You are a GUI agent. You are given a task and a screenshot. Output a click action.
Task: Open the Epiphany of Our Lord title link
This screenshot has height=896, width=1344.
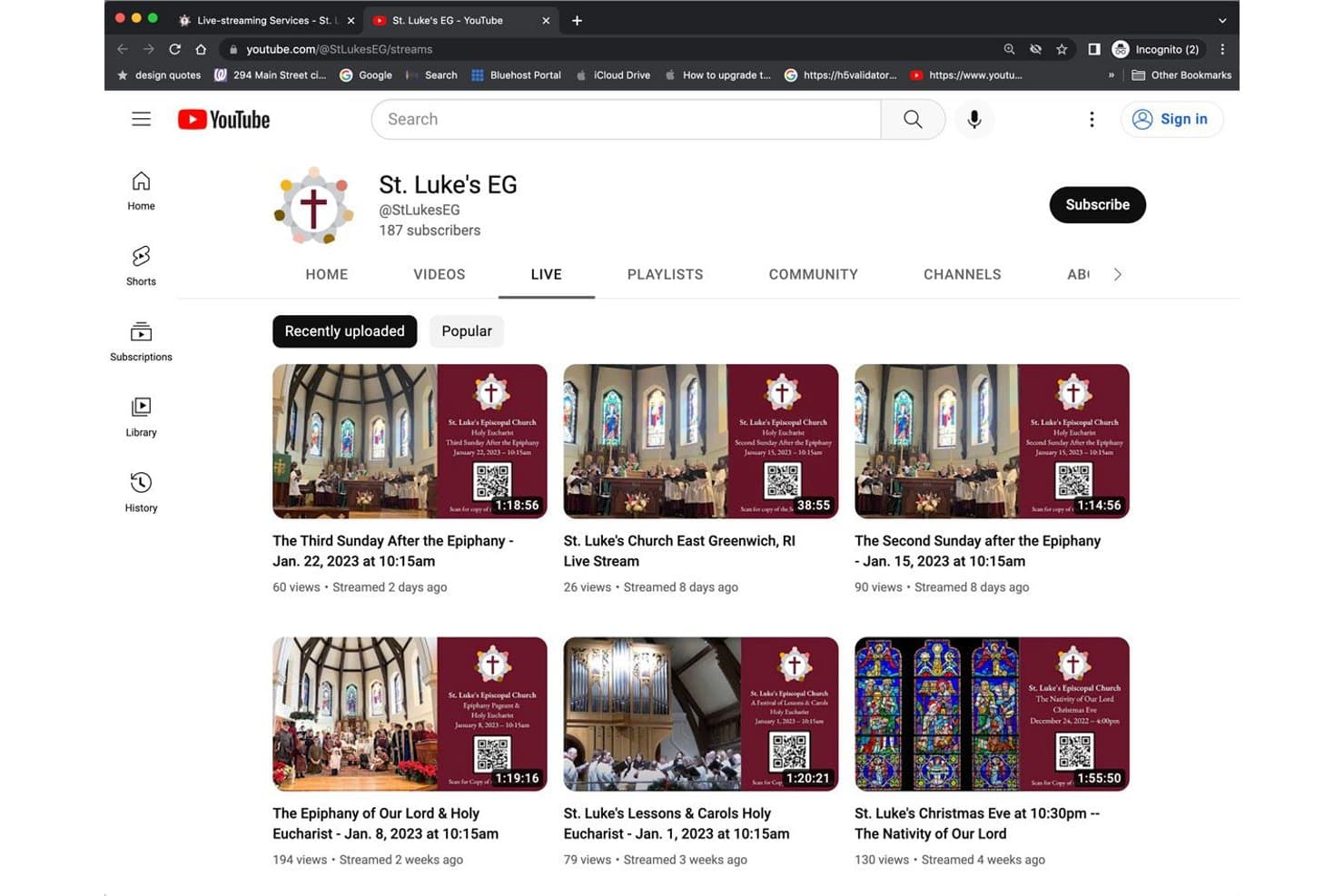tap(386, 823)
